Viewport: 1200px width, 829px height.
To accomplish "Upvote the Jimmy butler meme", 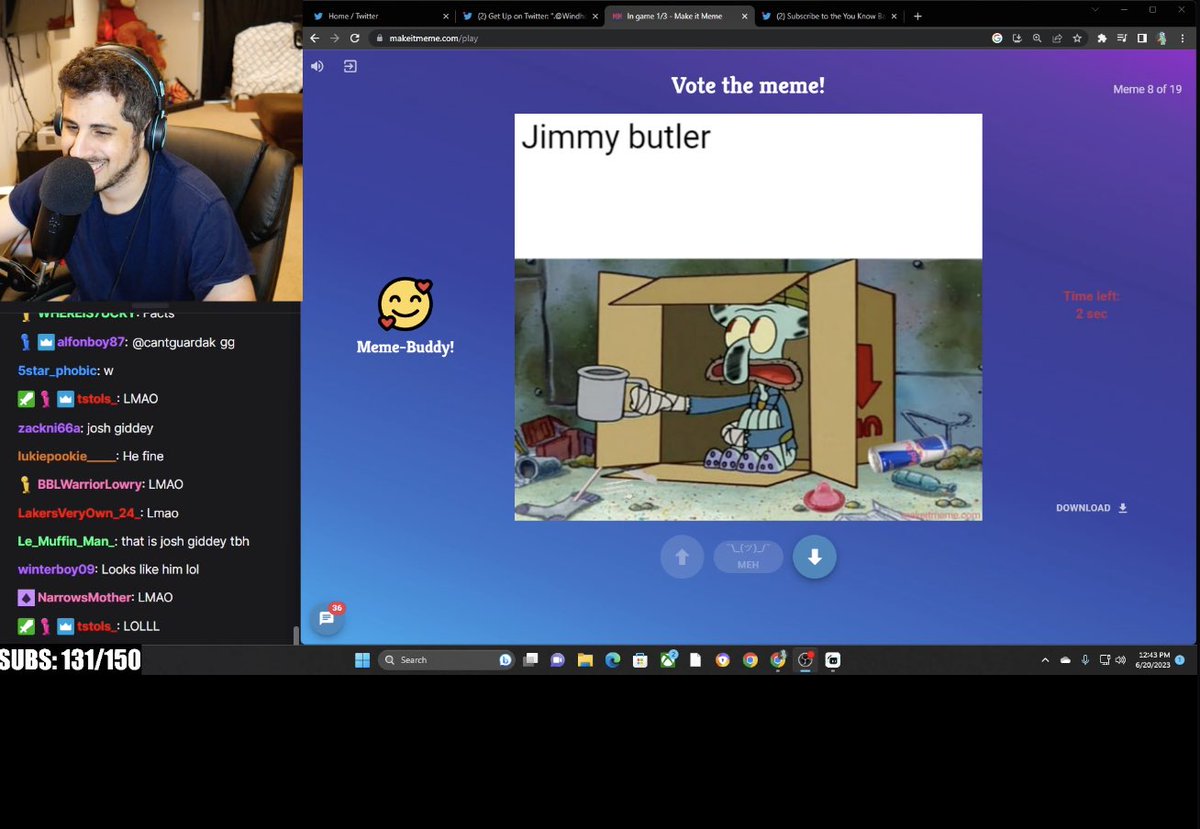I will click(x=682, y=558).
